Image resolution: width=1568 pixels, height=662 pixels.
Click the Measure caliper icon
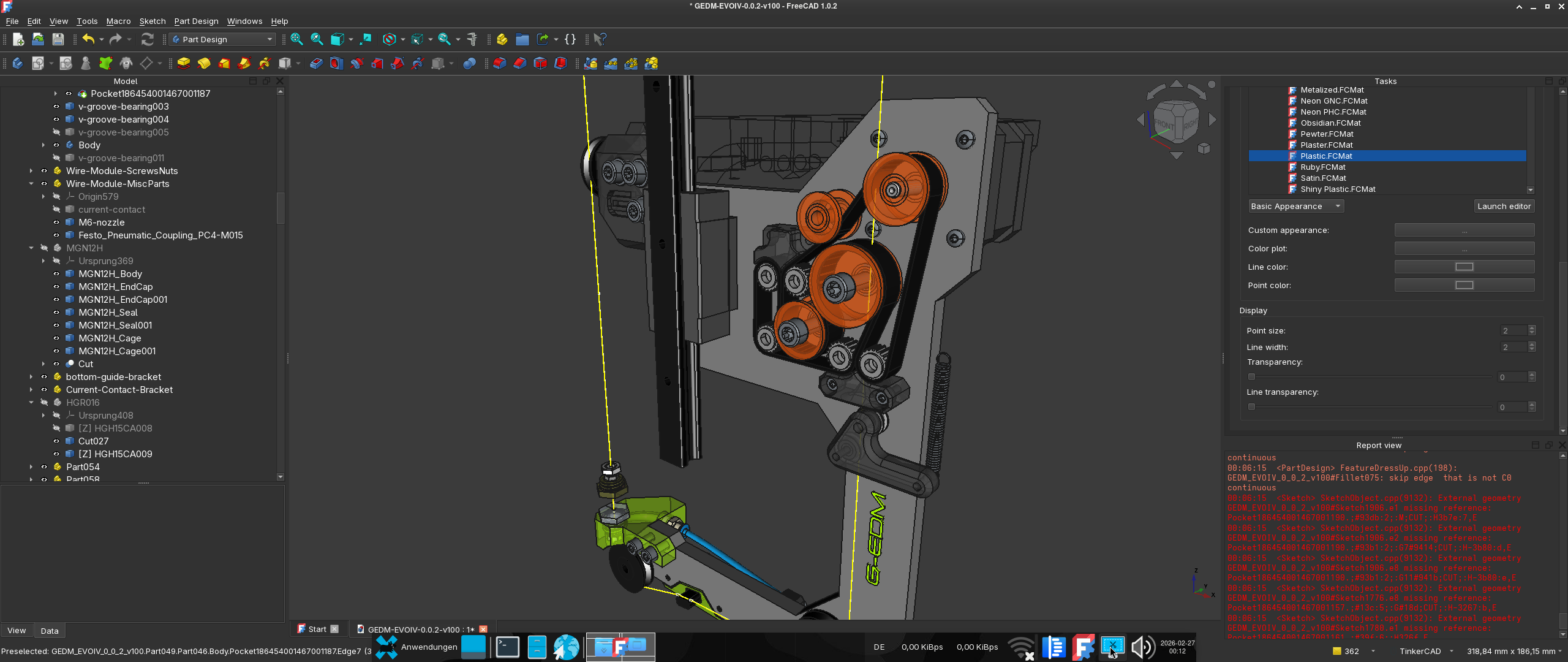(472, 39)
